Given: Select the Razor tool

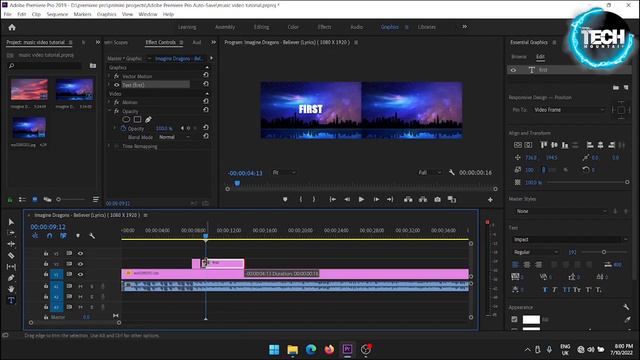Looking at the screenshot, I should coord(11,256).
